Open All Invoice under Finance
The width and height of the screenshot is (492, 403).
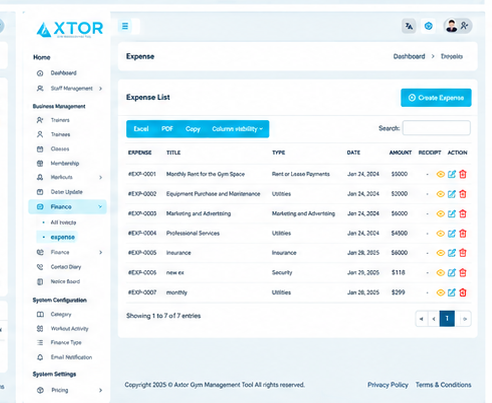coord(63,222)
